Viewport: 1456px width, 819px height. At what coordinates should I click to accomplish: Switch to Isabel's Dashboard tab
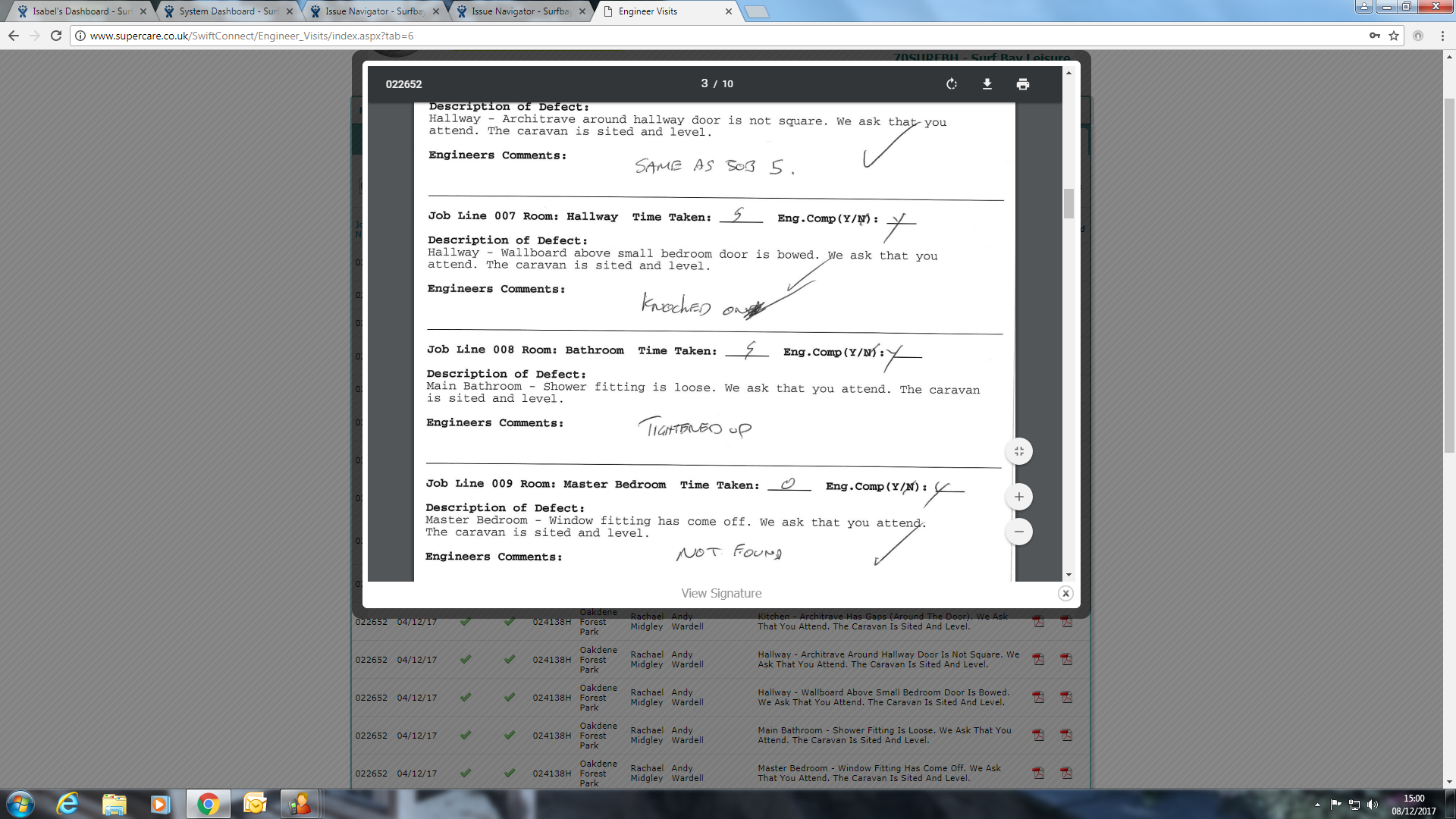80,11
